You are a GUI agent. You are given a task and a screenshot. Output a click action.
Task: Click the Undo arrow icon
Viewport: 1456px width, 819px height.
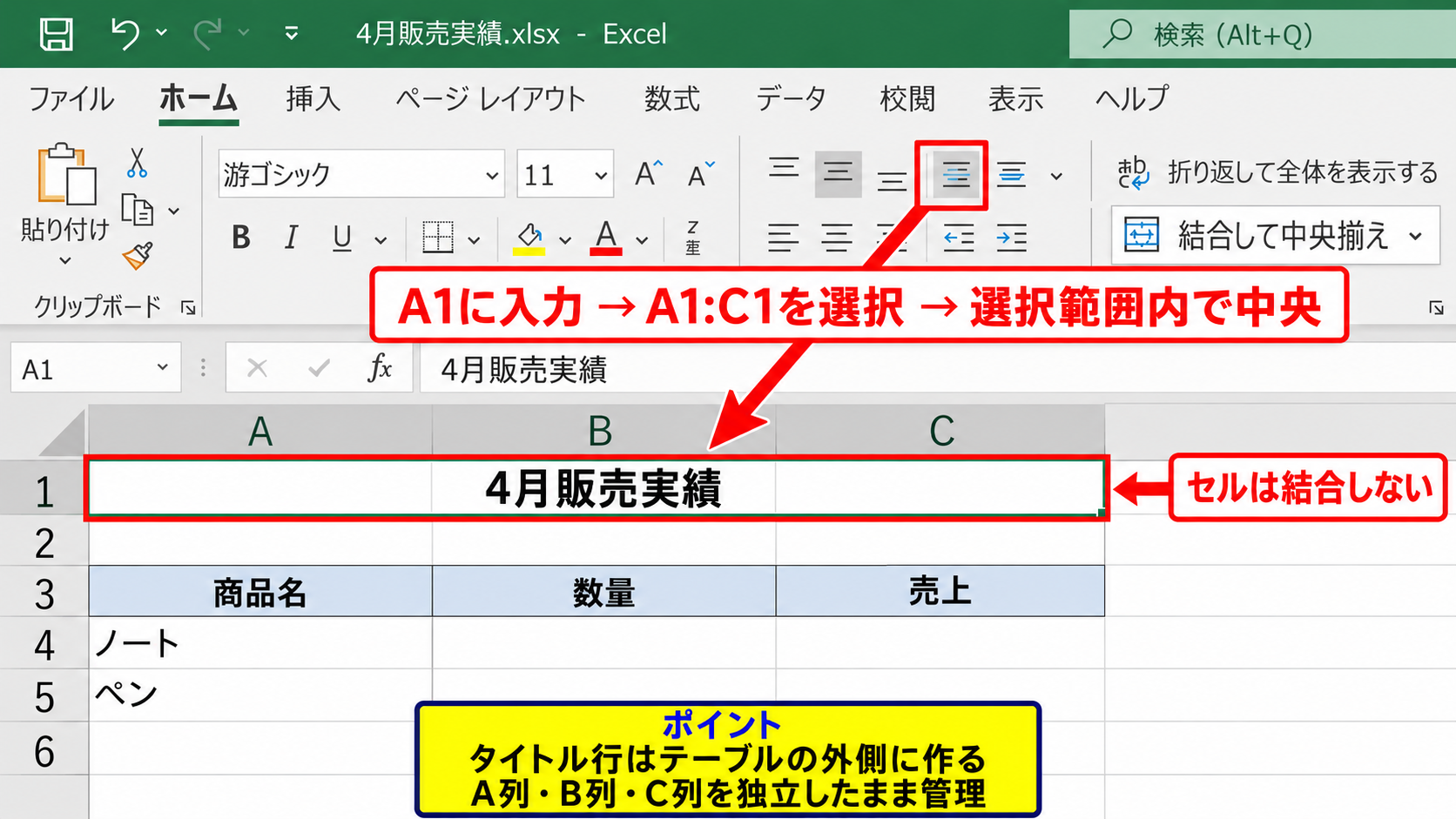125,34
